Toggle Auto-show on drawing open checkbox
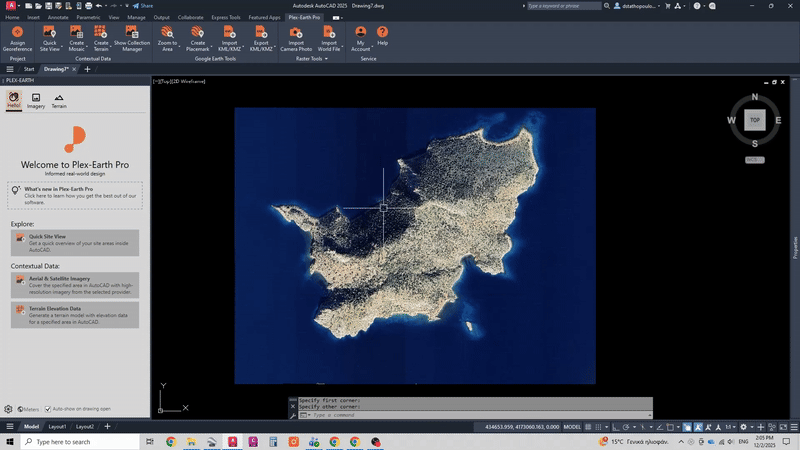This screenshot has height=450, width=800. [x=48, y=409]
